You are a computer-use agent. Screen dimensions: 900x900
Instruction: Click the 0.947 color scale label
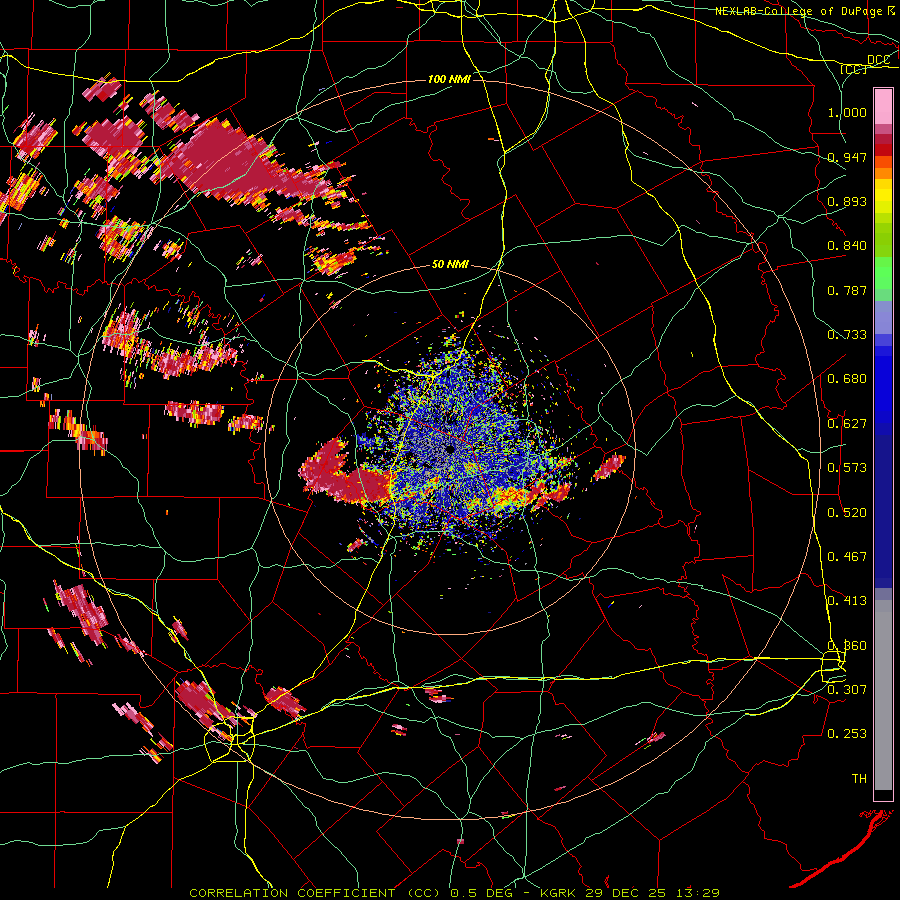coord(847,157)
